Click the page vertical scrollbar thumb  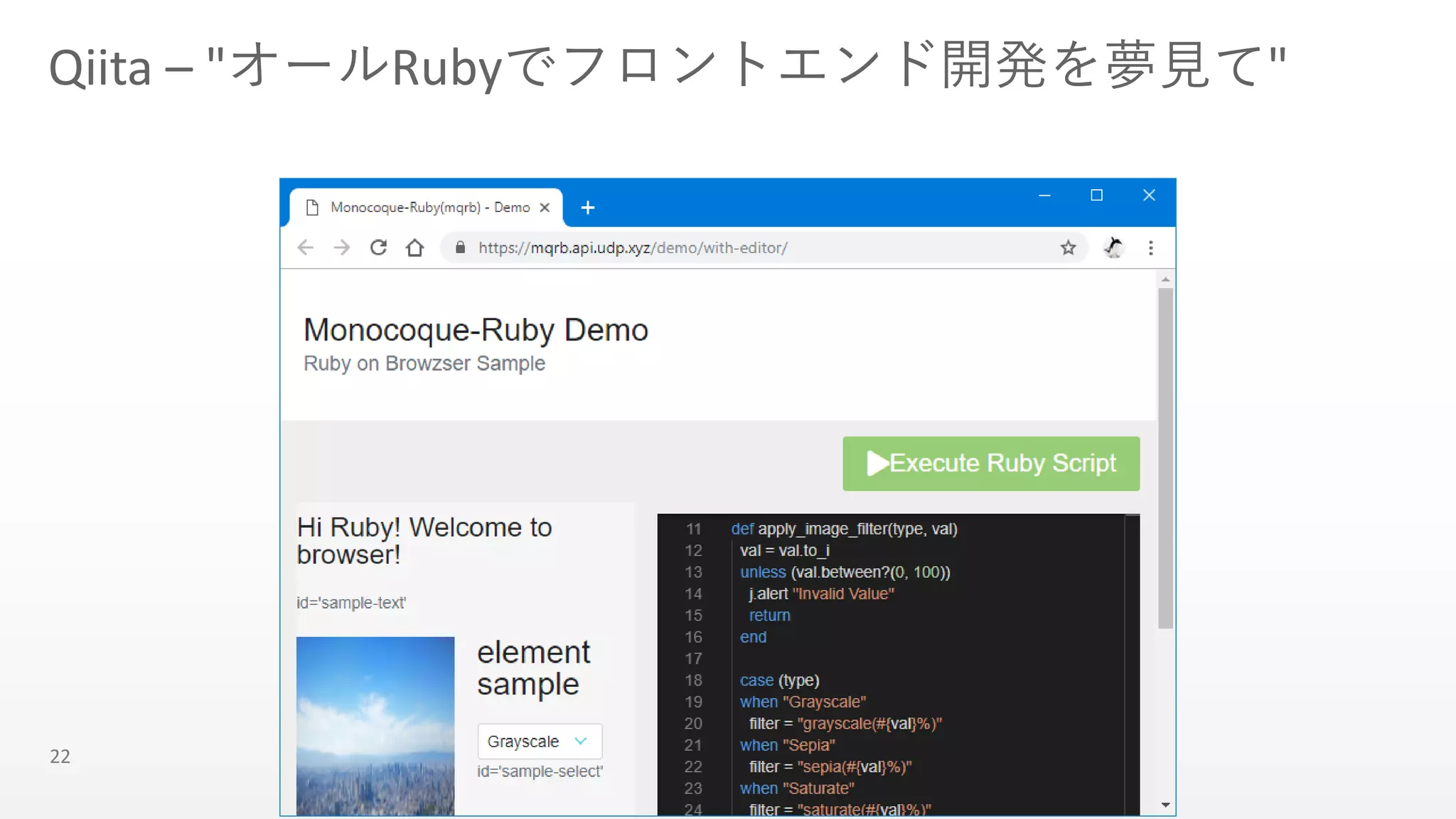coord(1165,459)
